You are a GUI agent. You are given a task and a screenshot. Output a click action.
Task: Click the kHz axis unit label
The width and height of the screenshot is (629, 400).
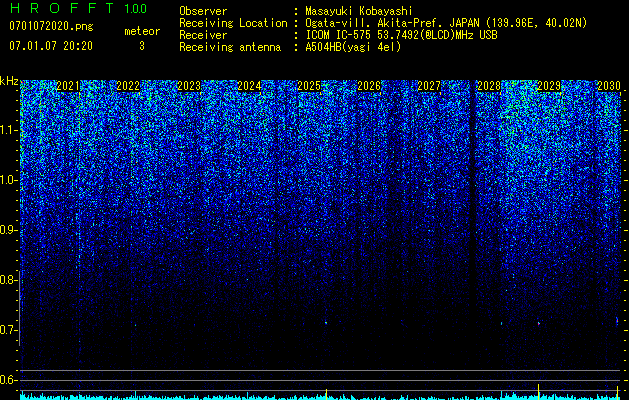tap(9, 81)
